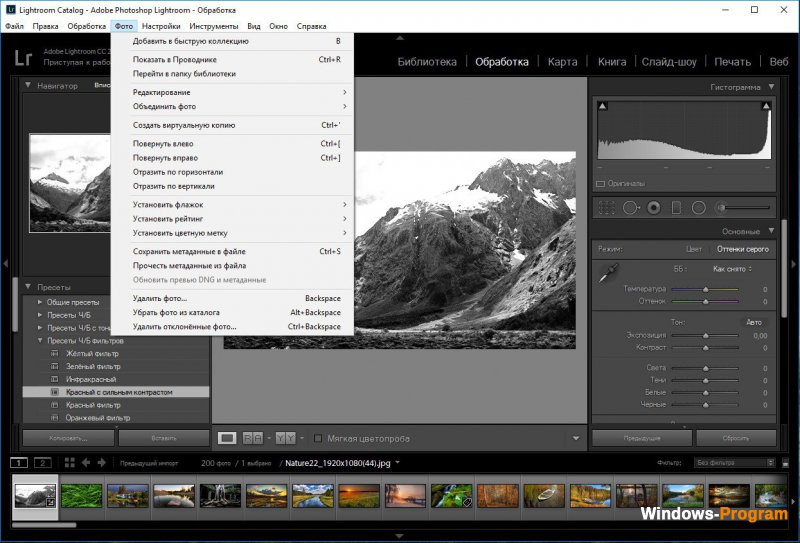
Task: Switch treatment mode to Цвет
Action: point(693,249)
